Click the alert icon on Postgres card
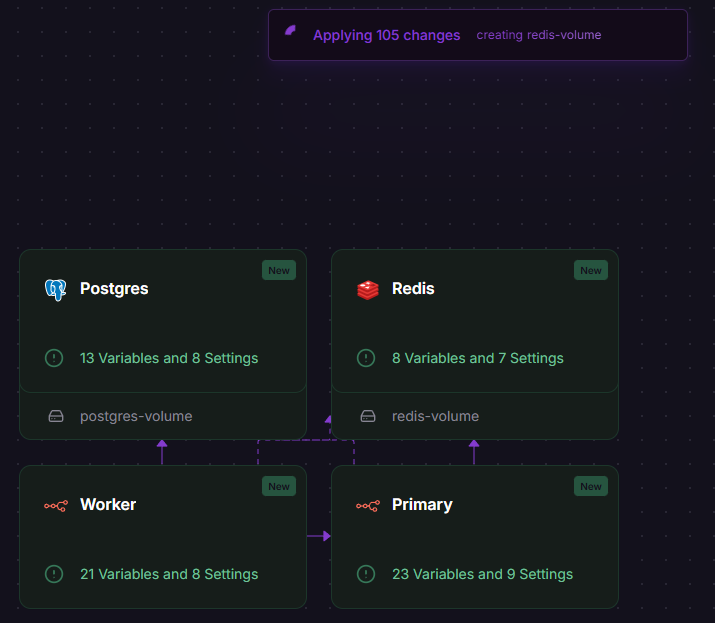 tap(54, 358)
